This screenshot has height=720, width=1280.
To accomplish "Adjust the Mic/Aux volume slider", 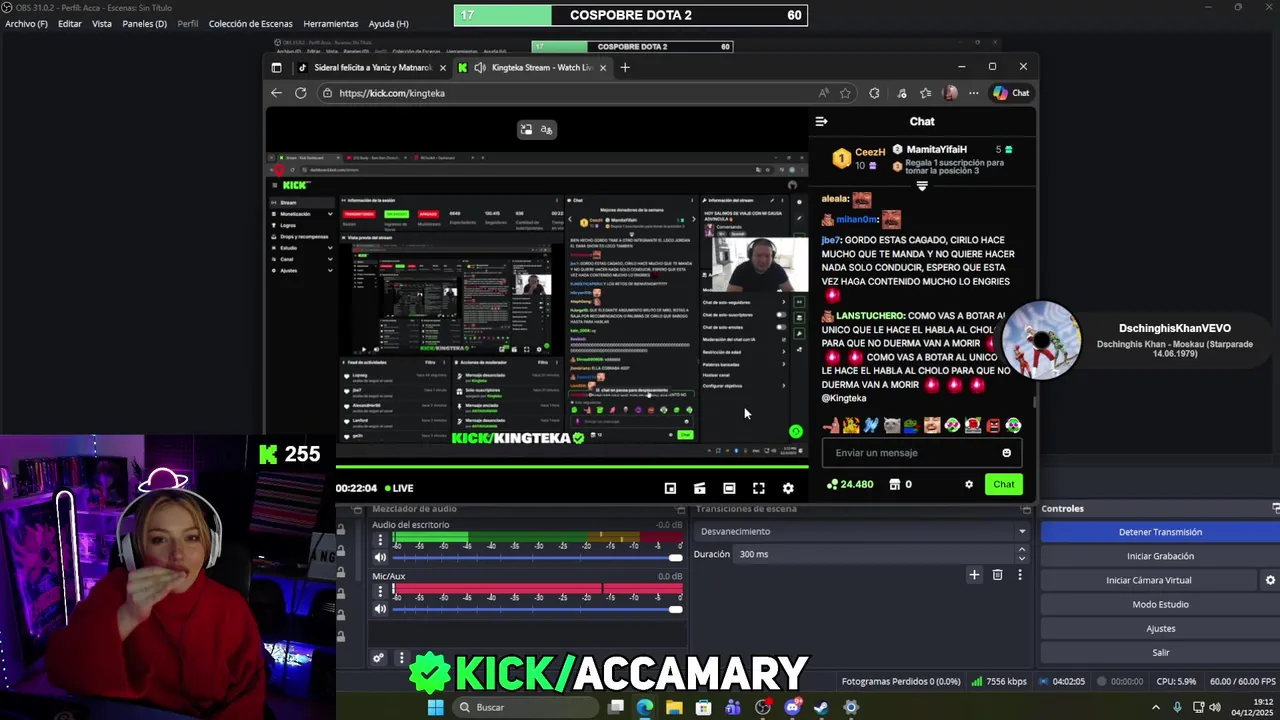I will point(537,609).
